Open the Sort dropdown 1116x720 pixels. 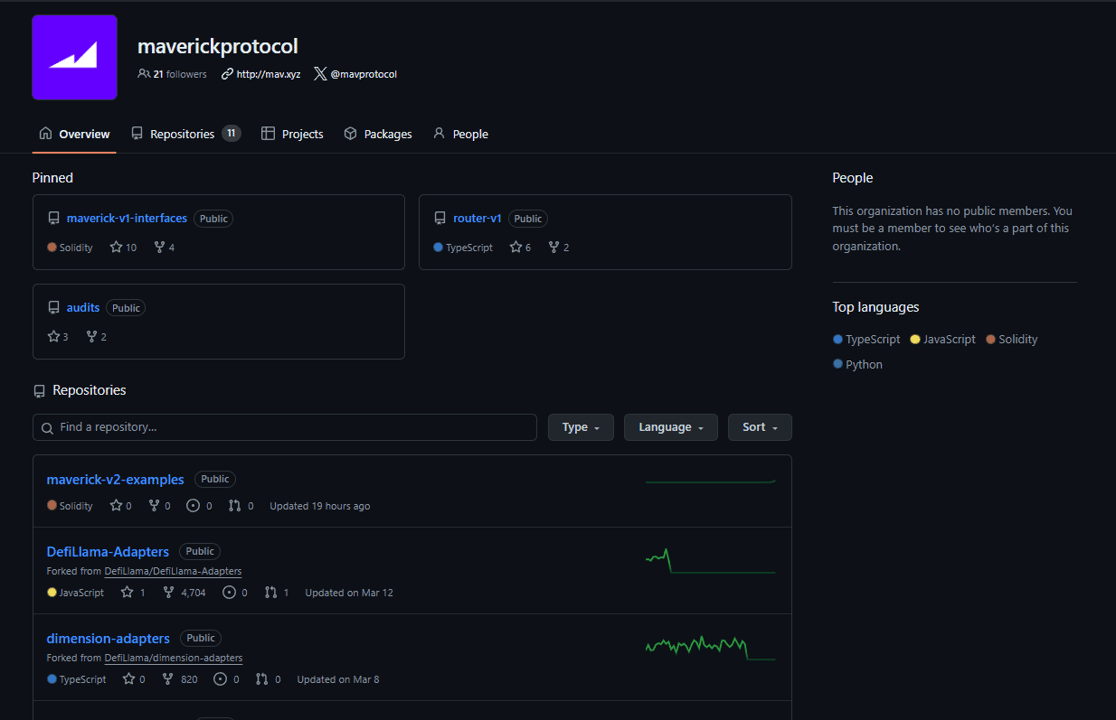759,428
